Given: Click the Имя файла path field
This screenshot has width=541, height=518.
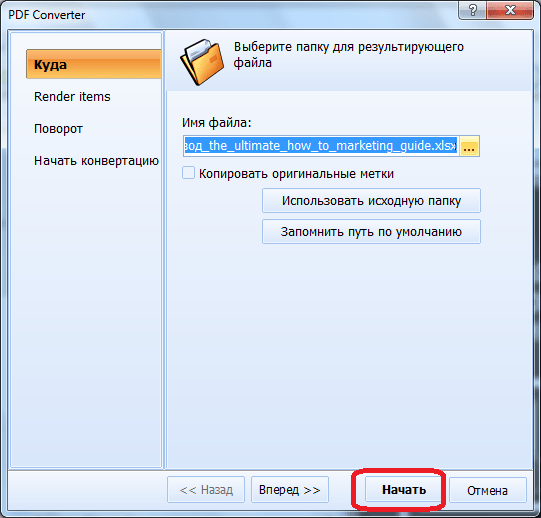Looking at the screenshot, I should pyautogui.click(x=321, y=146).
